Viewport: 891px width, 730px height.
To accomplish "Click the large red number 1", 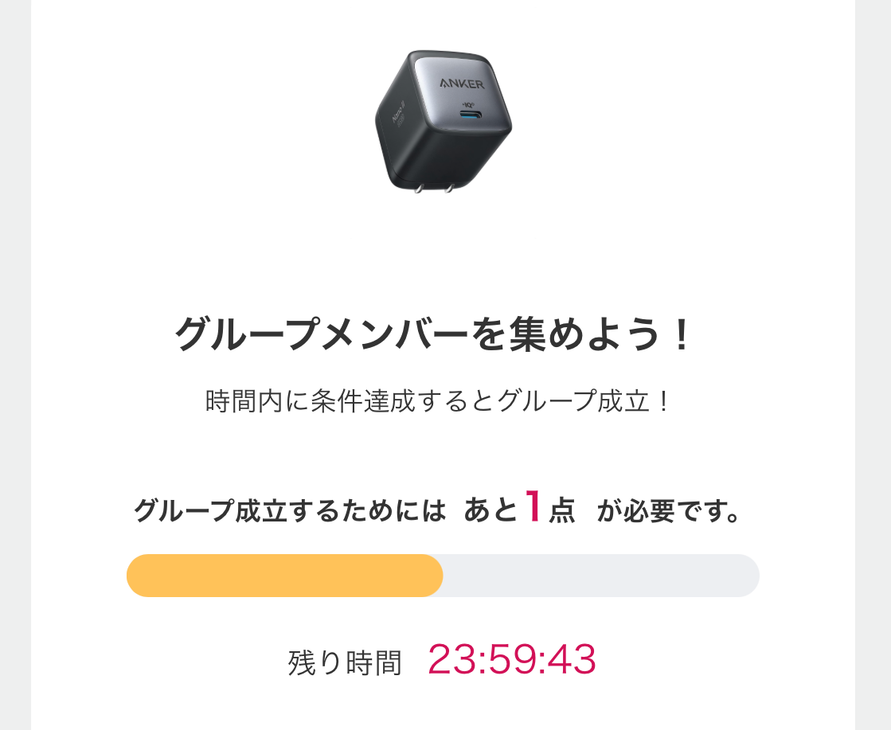I will tap(533, 507).
